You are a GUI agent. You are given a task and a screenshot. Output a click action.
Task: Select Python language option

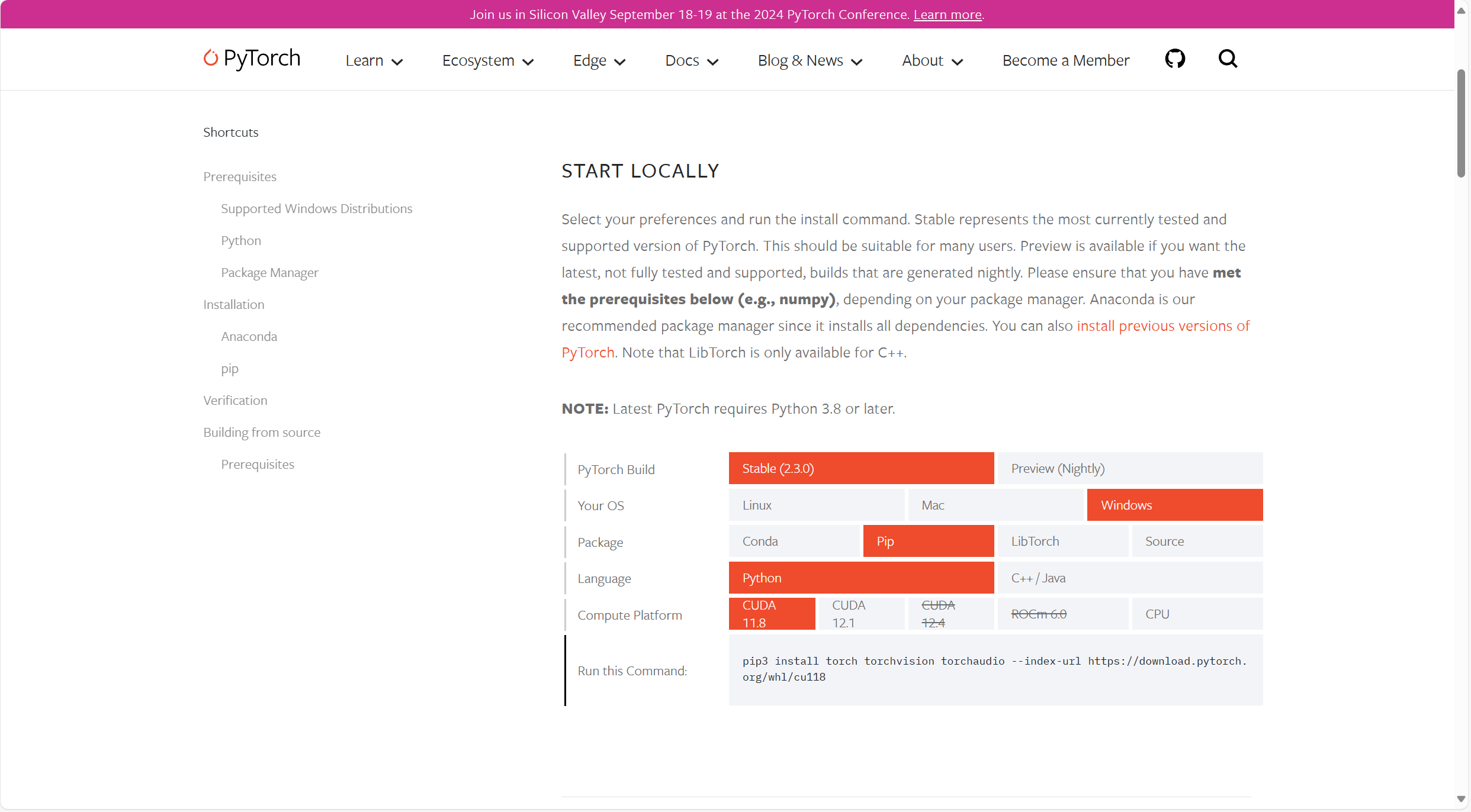coord(863,577)
